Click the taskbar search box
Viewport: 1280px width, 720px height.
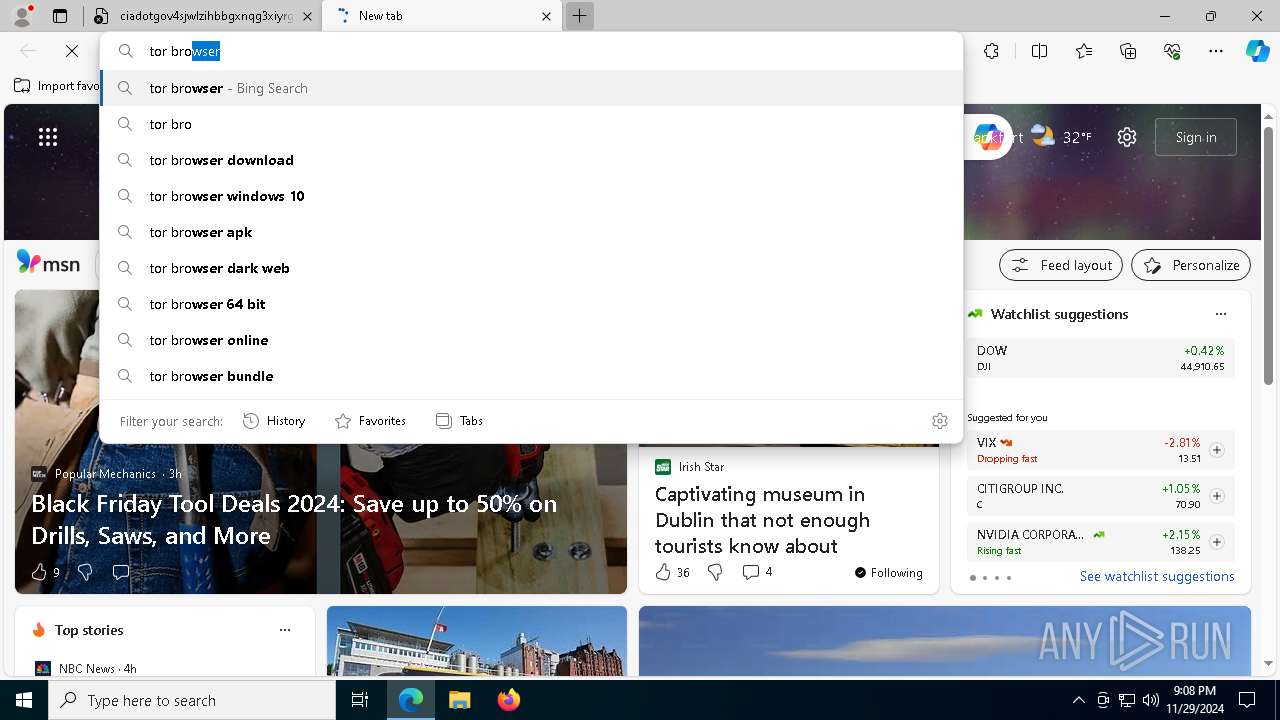(x=192, y=700)
